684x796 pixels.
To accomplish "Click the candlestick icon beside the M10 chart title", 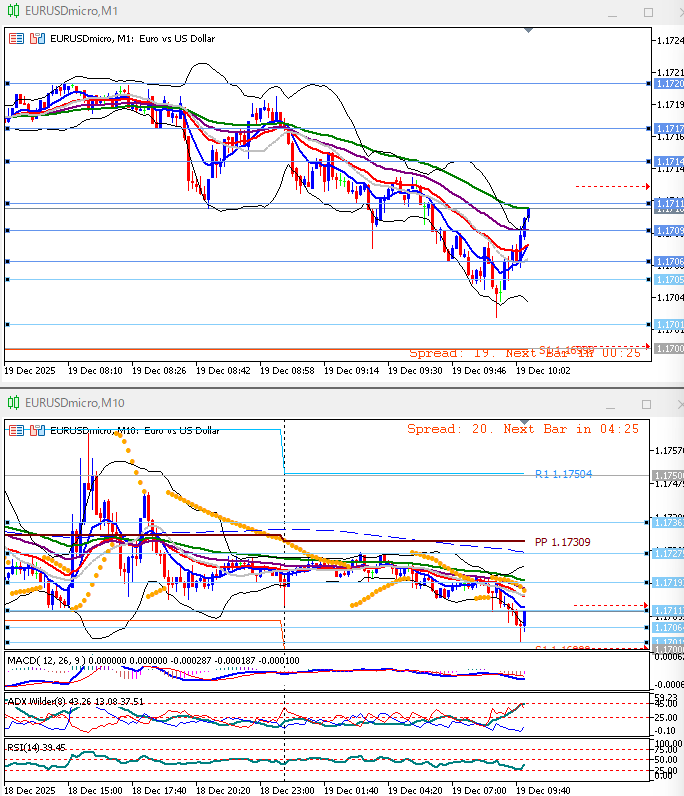I will tap(37, 429).
